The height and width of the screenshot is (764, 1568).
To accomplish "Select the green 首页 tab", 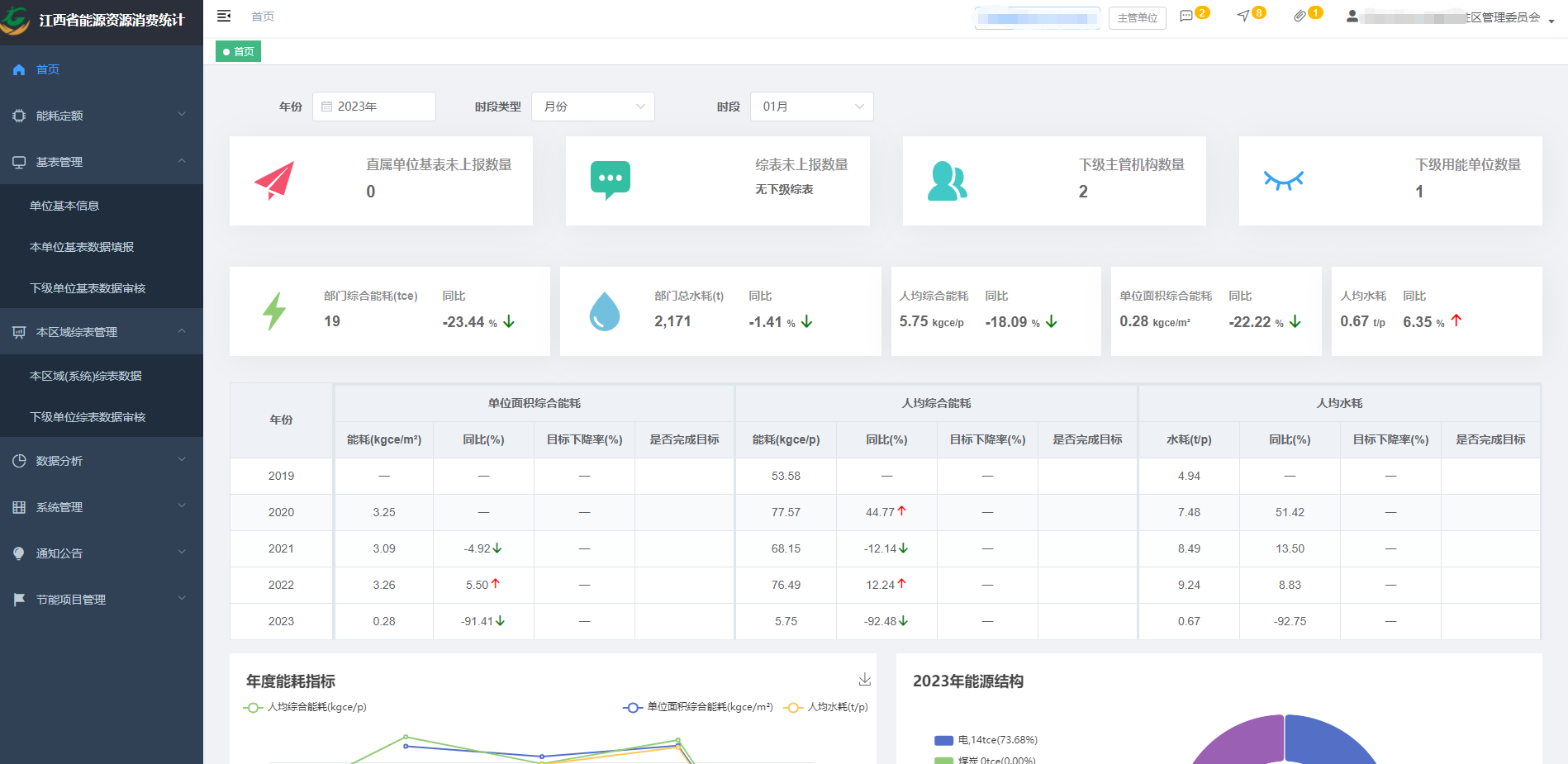I will [239, 51].
